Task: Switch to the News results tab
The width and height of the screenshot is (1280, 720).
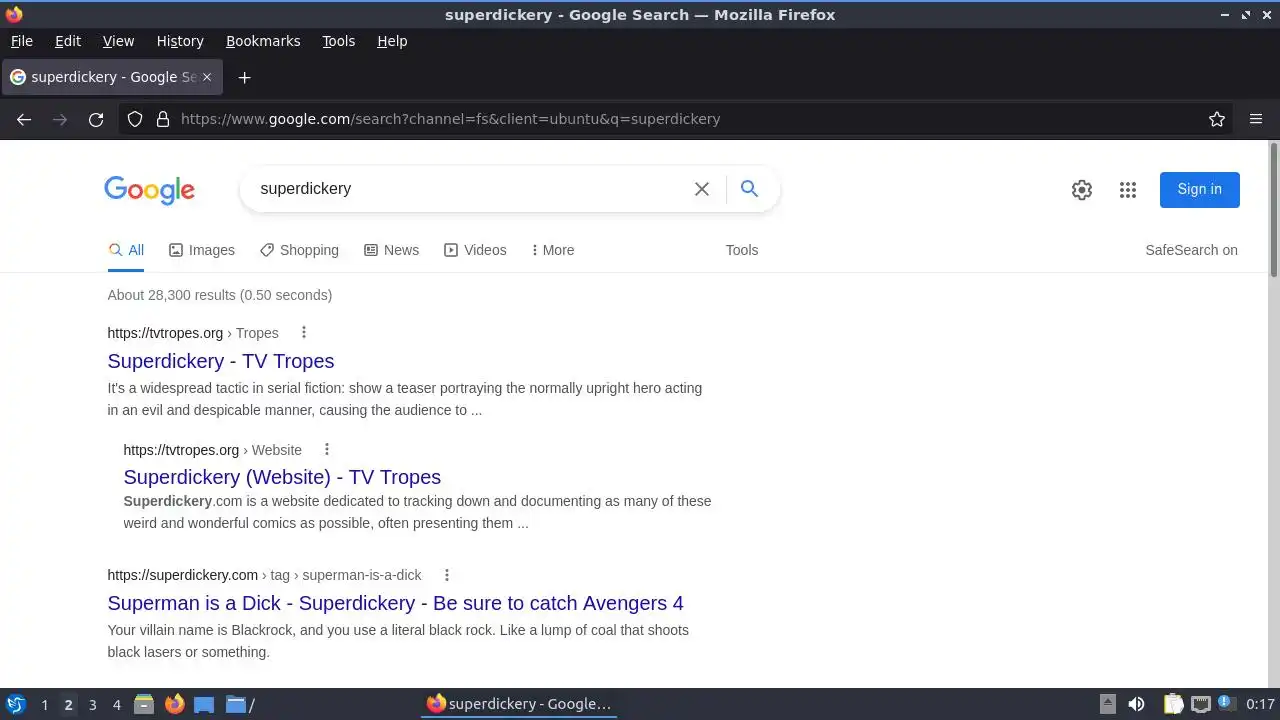Action: click(x=391, y=250)
